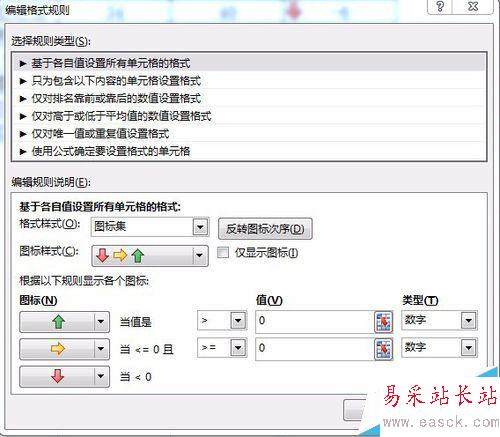Select rule type 仅对高于或低于平均值的数值设置格式
The width and height of the screenshot is (500, 437).
pos(249,116)
